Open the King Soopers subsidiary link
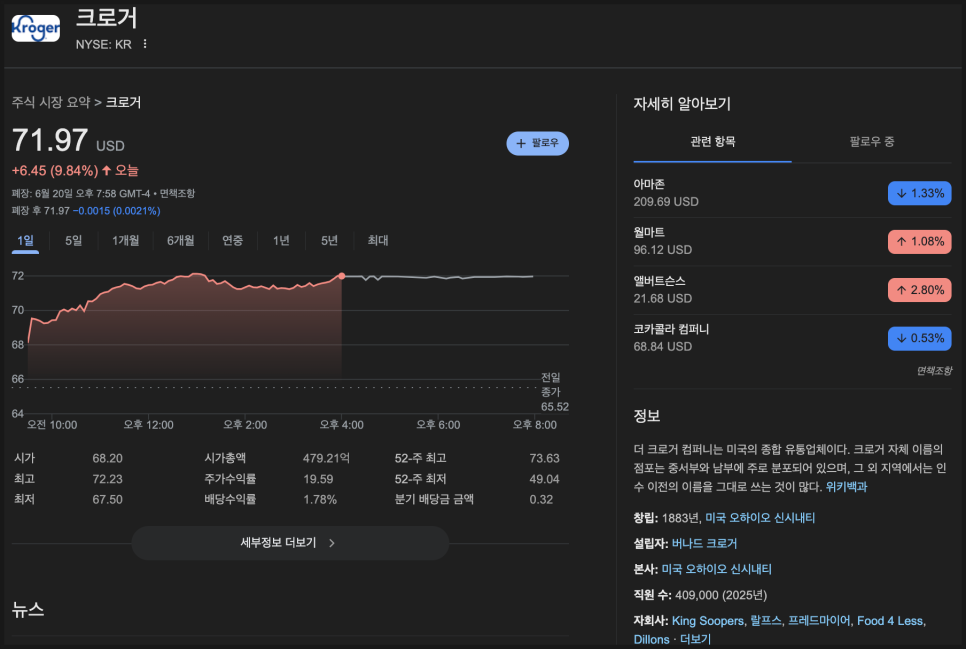 [x=707, y=621]
